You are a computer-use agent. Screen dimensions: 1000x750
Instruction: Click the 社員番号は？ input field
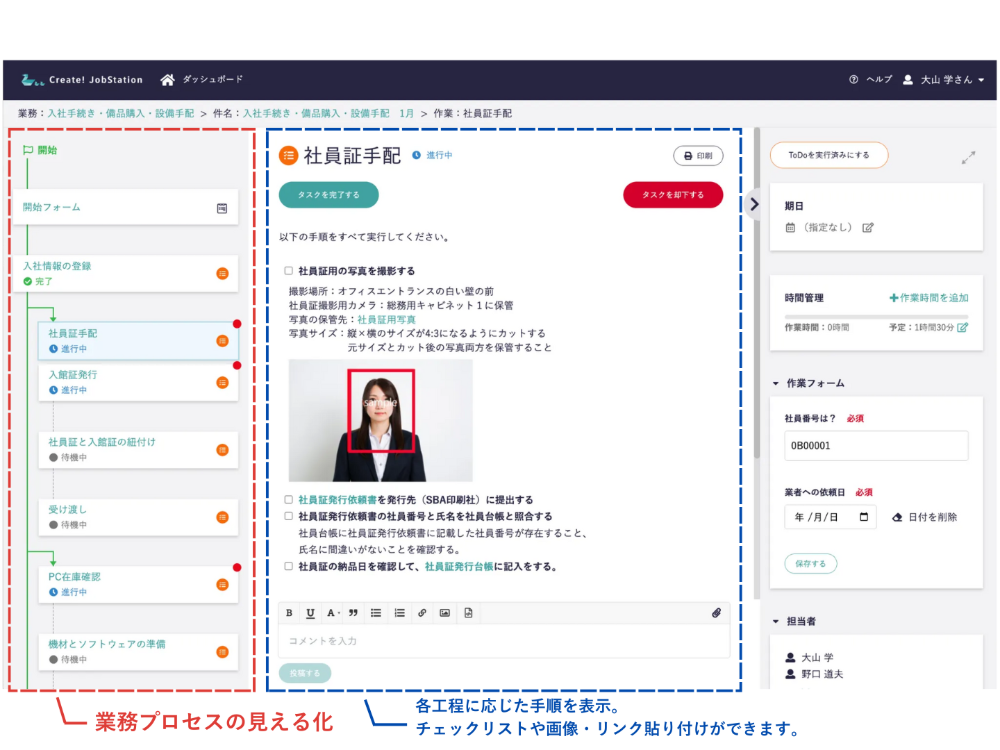click(x=876, y=446)
